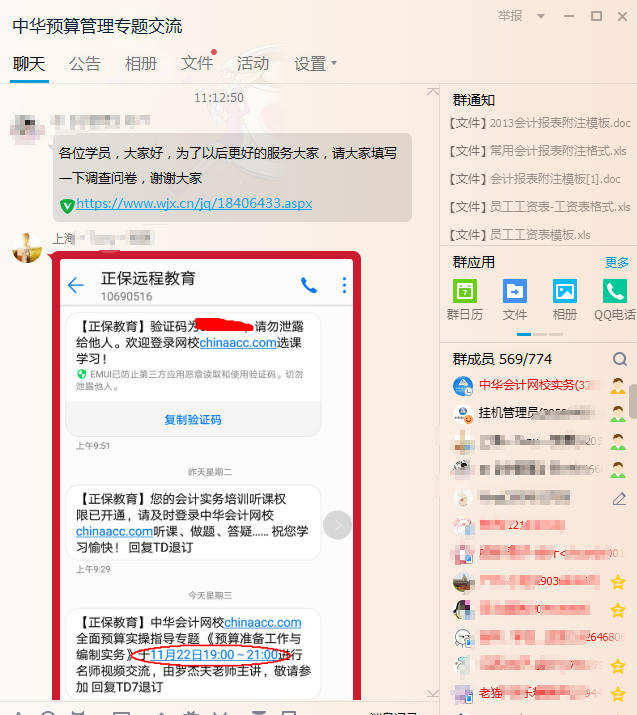Open 员工工资表-工资表格式.xls file notice
The image size is (637, 715).
[x=539, y=207]
